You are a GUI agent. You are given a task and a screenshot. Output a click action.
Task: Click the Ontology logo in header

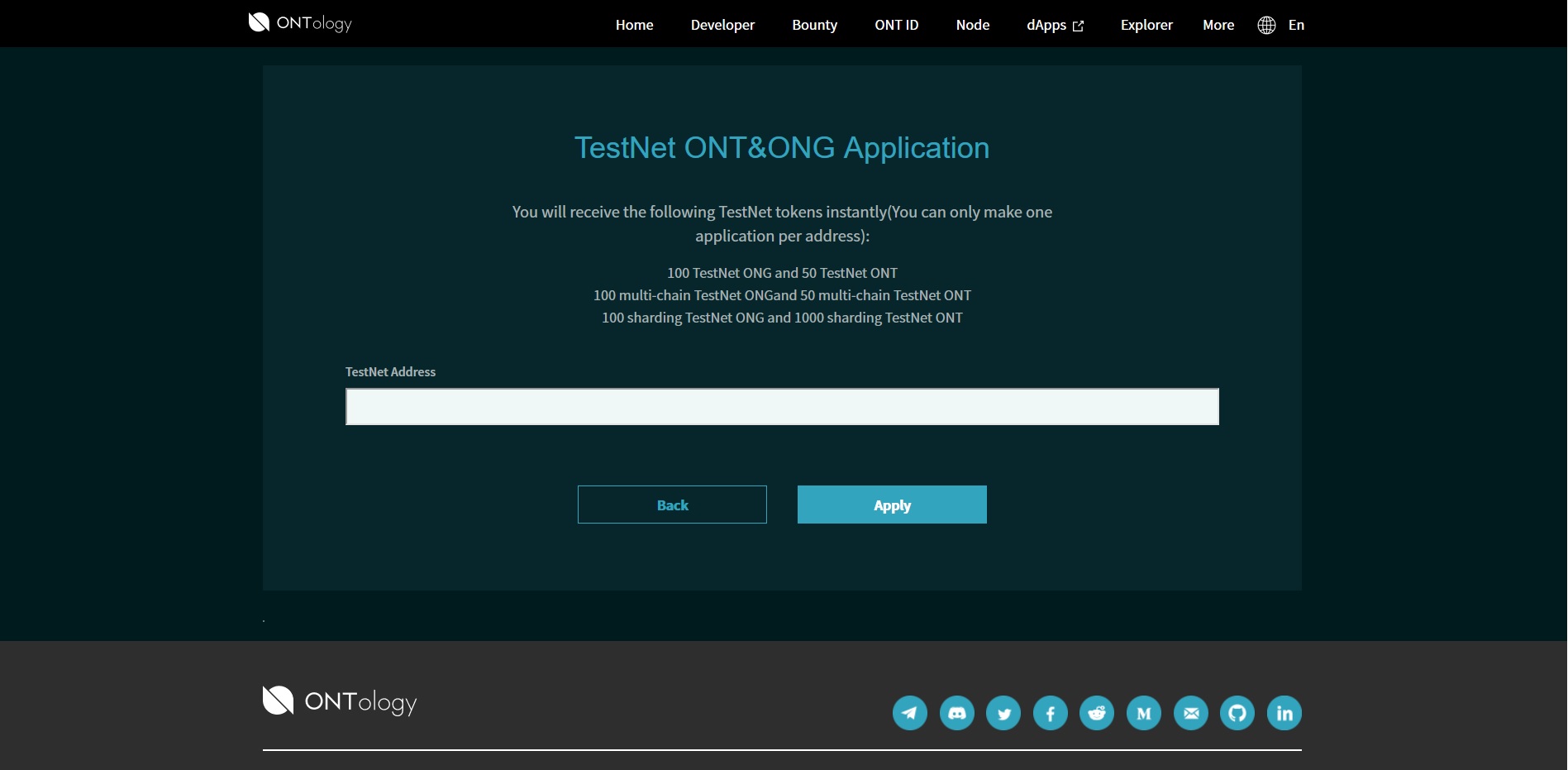click(300, 23)
